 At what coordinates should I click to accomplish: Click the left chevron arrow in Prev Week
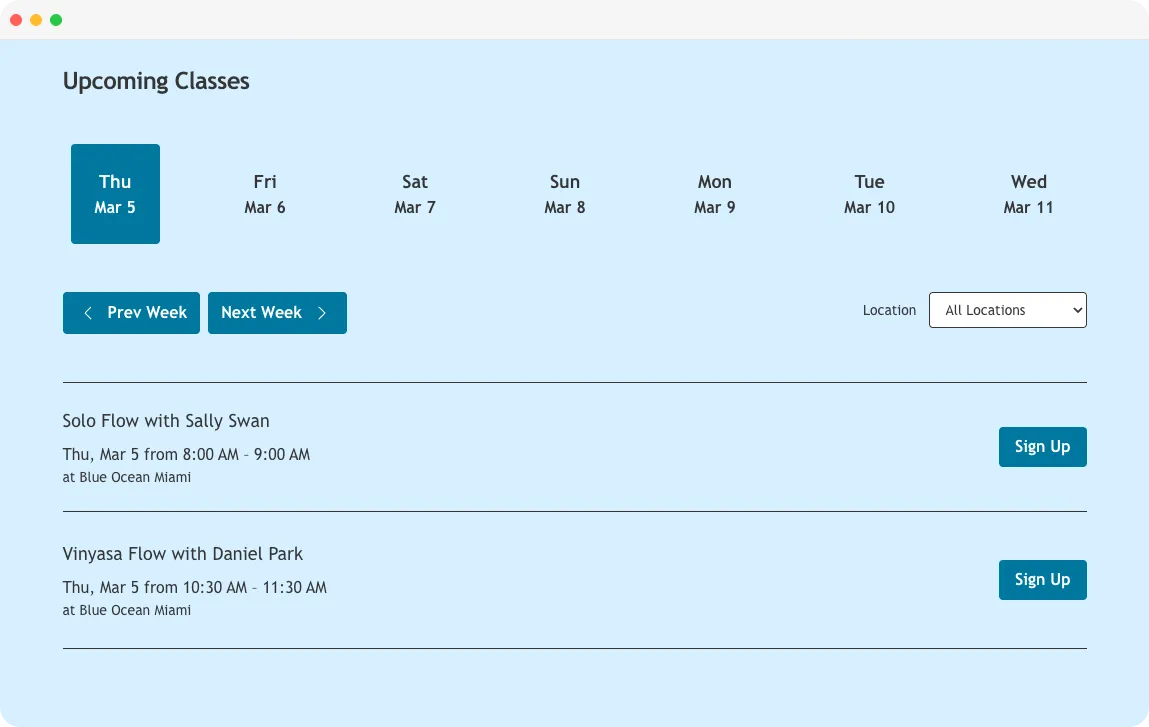(x=88, y=312)
